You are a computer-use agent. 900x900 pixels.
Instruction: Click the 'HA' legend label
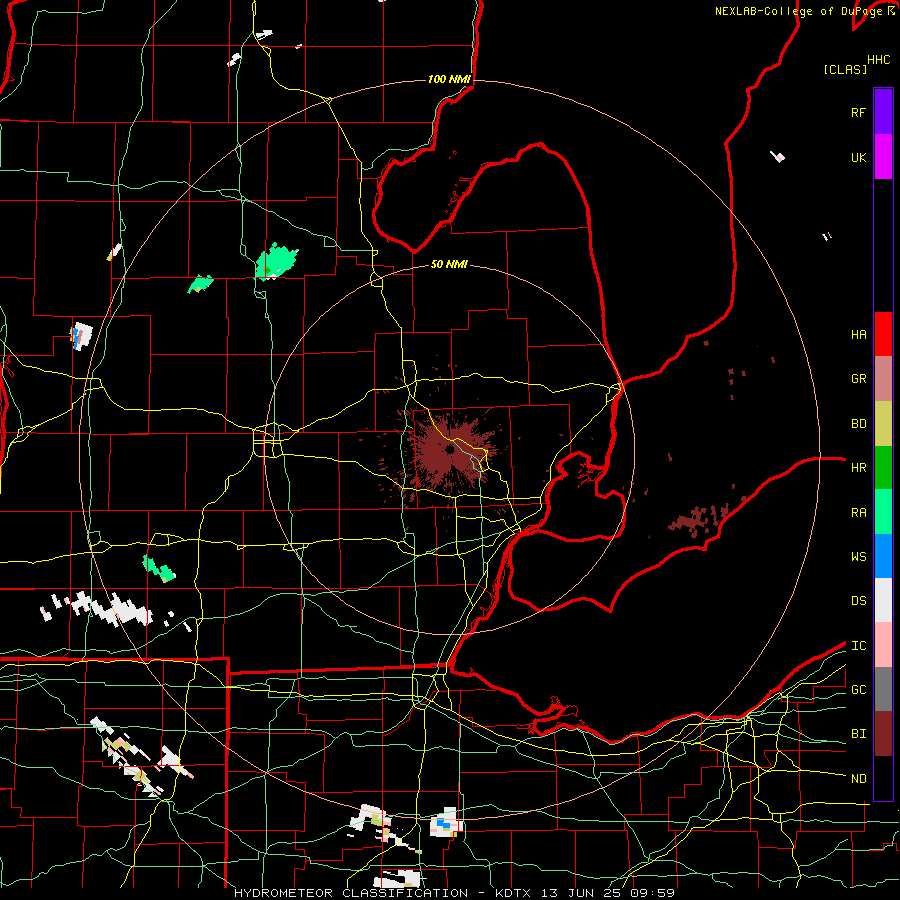pyautogui.click(x=858, y=334)
